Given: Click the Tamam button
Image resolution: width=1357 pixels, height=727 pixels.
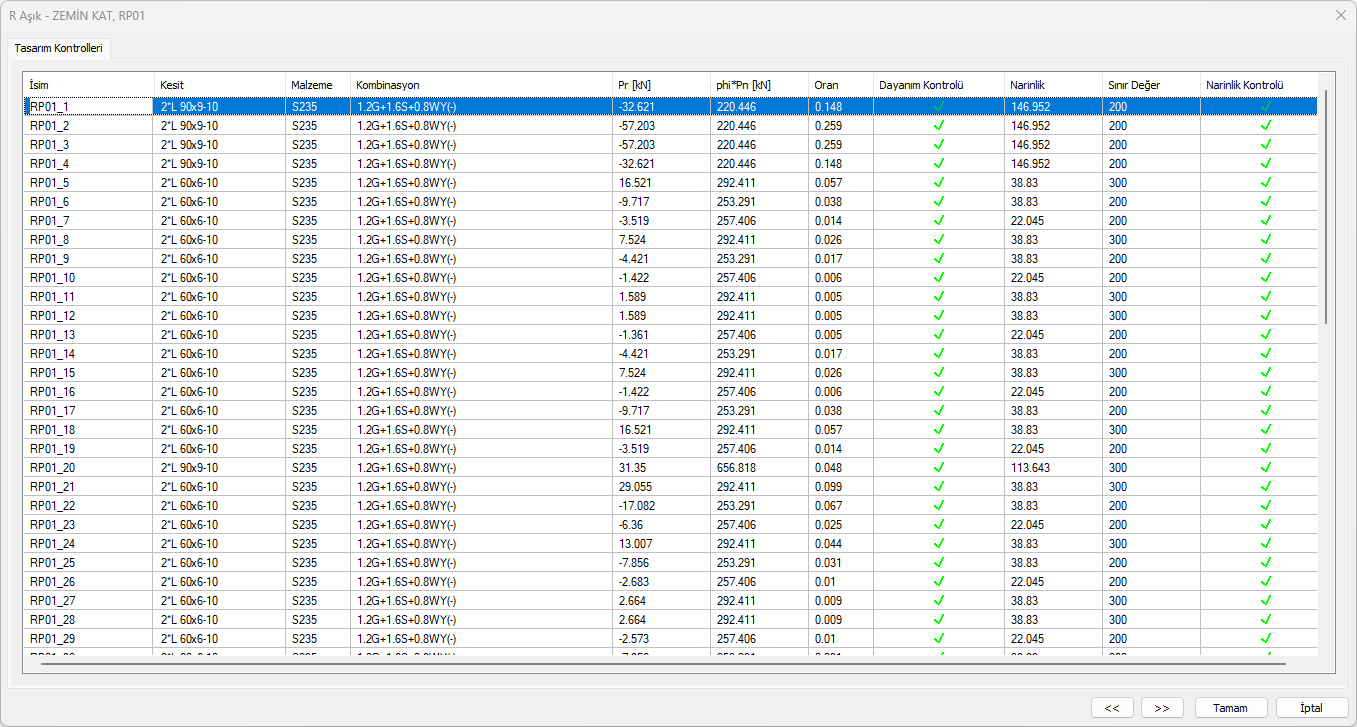Looking at the screenshot, I should tap(1231, 708).
